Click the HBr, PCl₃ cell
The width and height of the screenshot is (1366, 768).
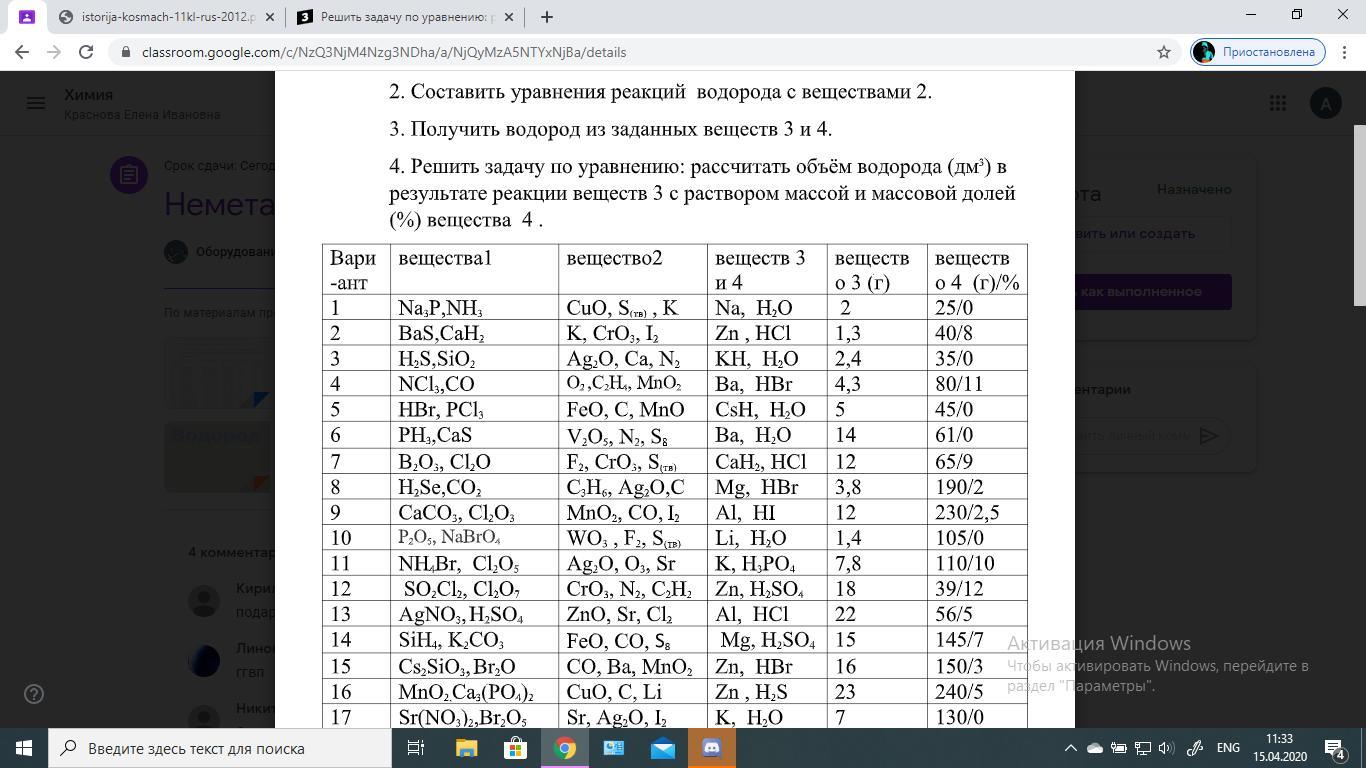coord(474,410)
